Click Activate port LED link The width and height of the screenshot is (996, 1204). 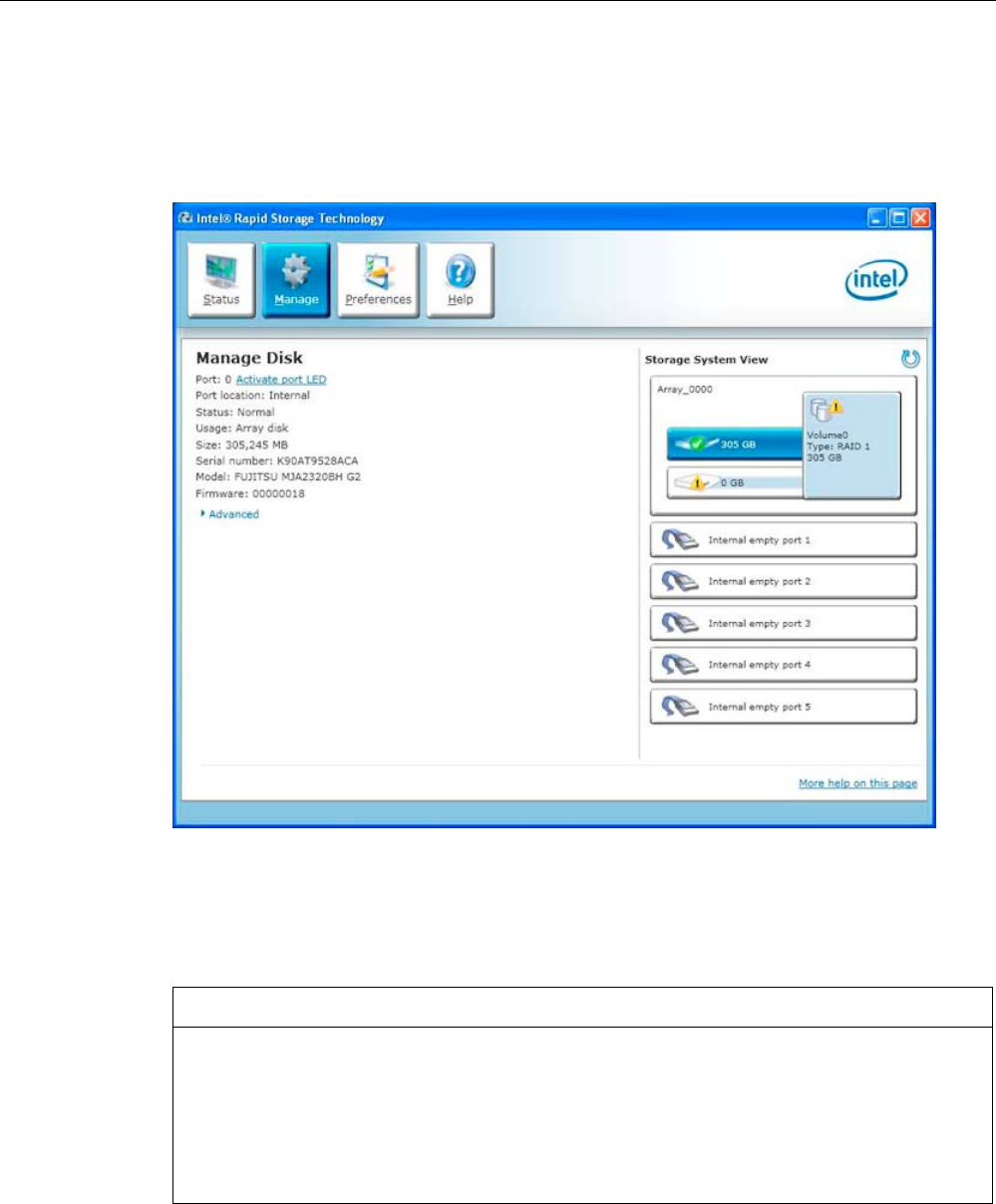pos(281,380)
